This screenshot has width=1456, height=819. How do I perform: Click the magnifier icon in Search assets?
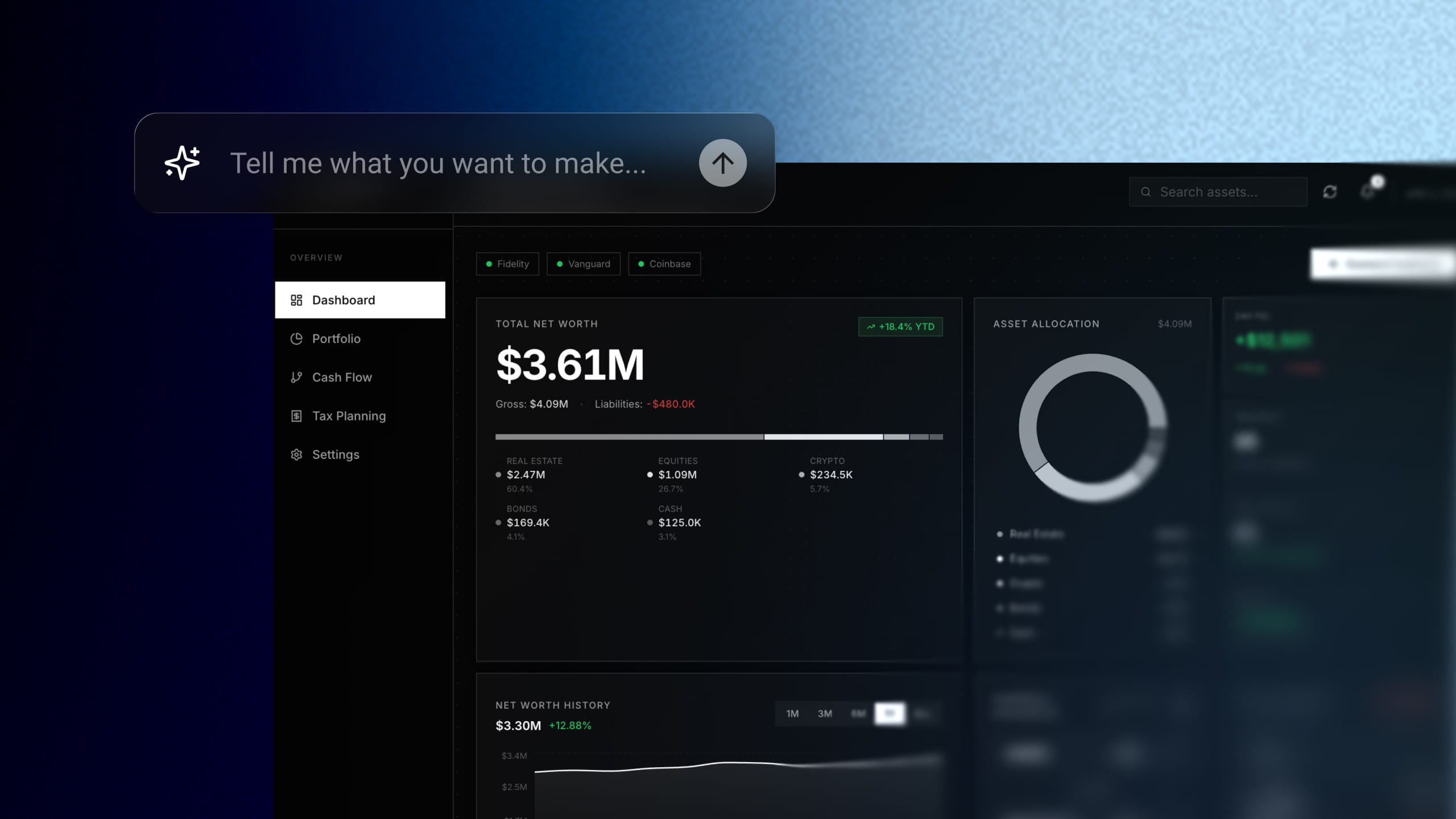pos(1146,192)
